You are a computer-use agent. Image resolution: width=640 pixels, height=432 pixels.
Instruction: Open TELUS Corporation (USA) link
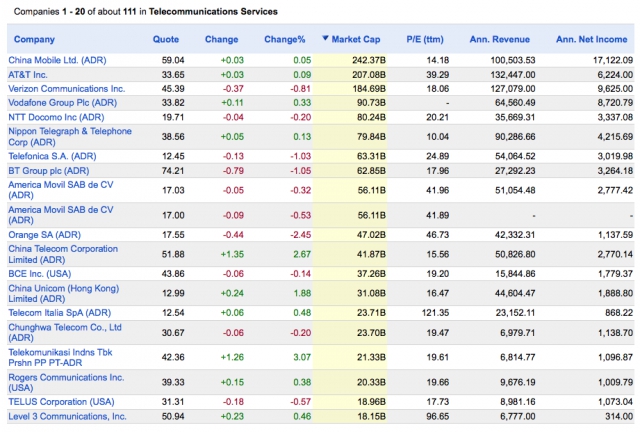click(x=61, y=402)
